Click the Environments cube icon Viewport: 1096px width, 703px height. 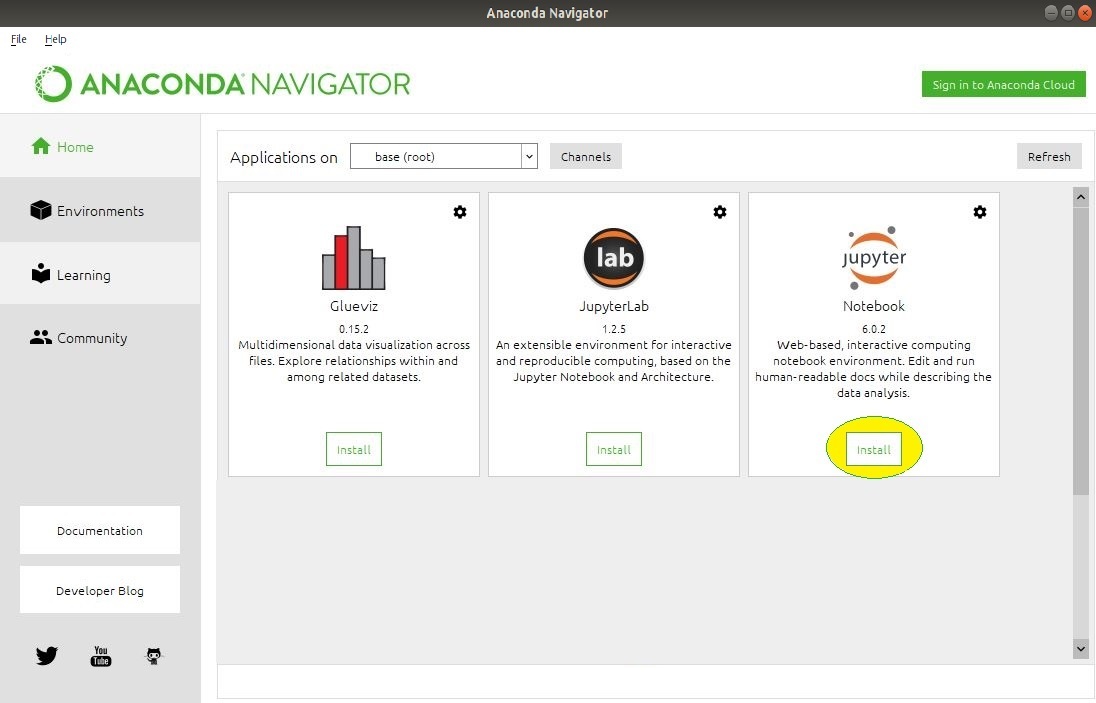point(41,210)
